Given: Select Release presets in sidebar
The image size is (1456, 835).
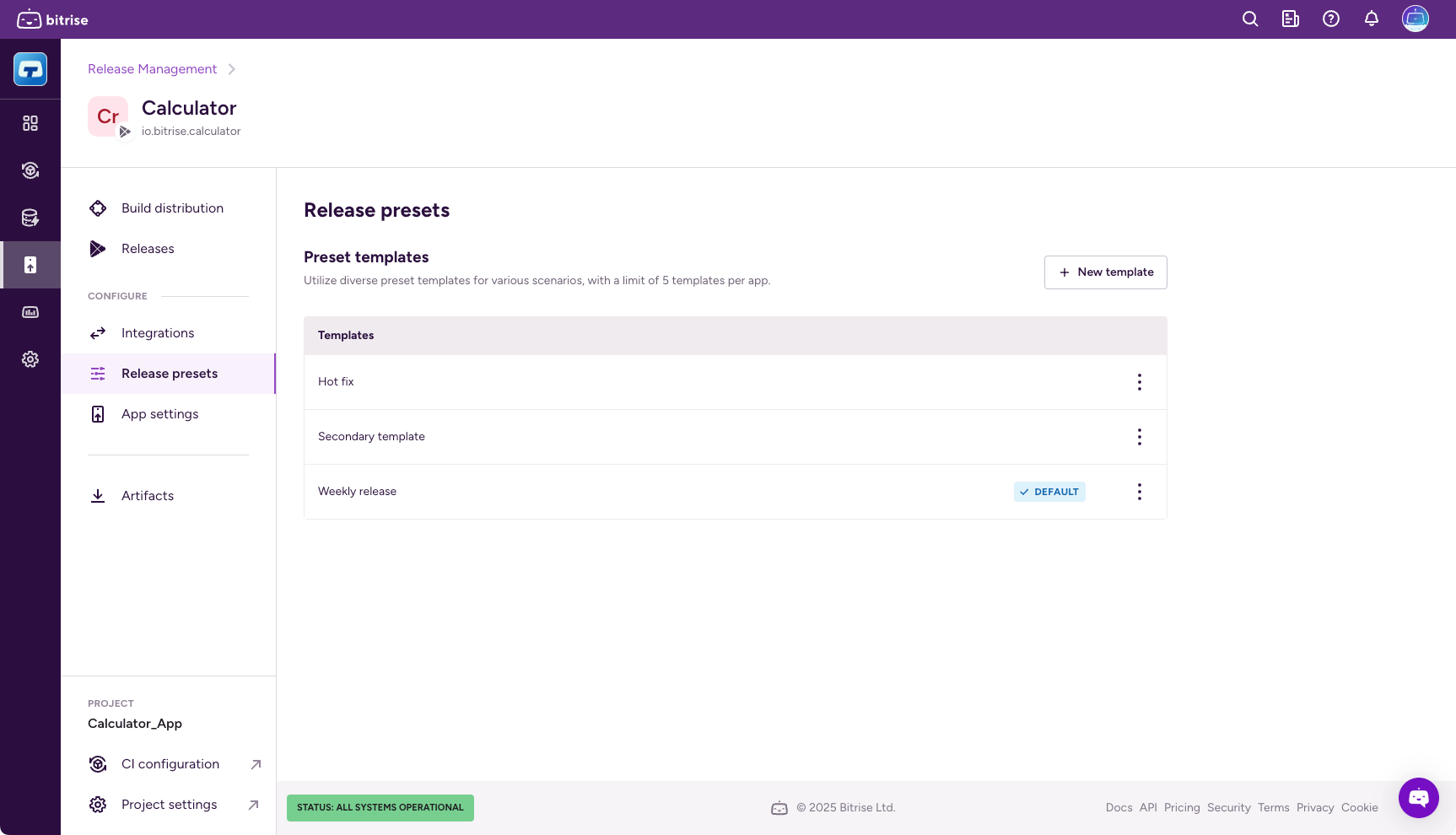Looking at the screenshot, I should pos(168,374).
